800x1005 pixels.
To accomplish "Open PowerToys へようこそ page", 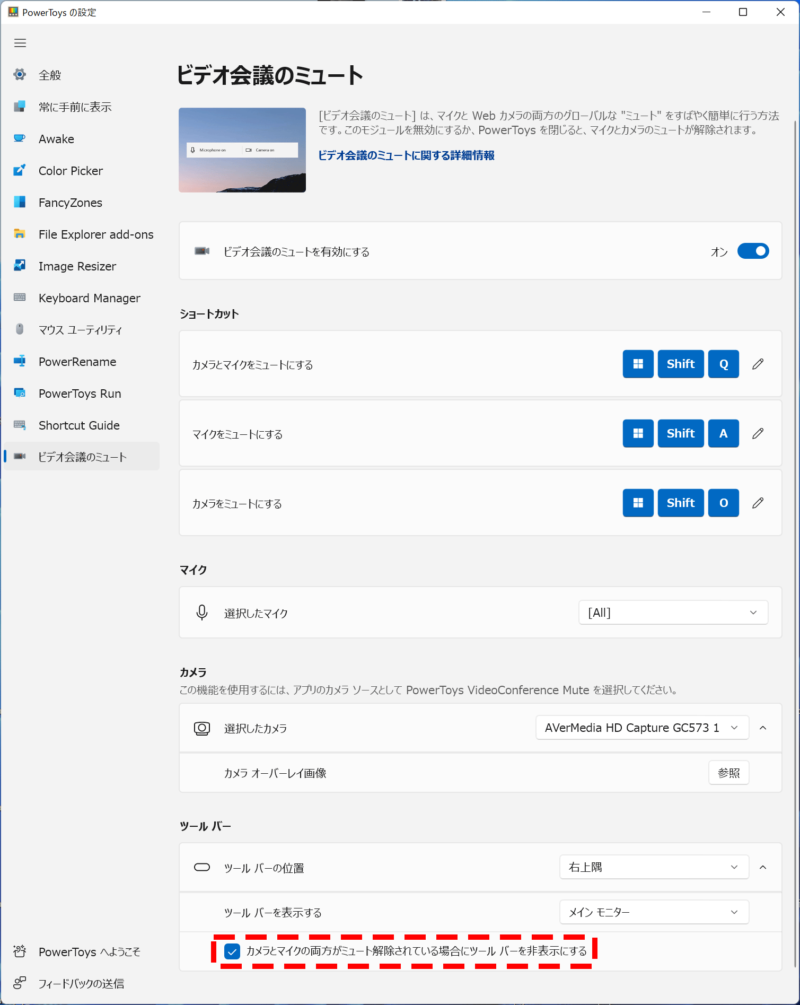I will [x=81, y=952].
